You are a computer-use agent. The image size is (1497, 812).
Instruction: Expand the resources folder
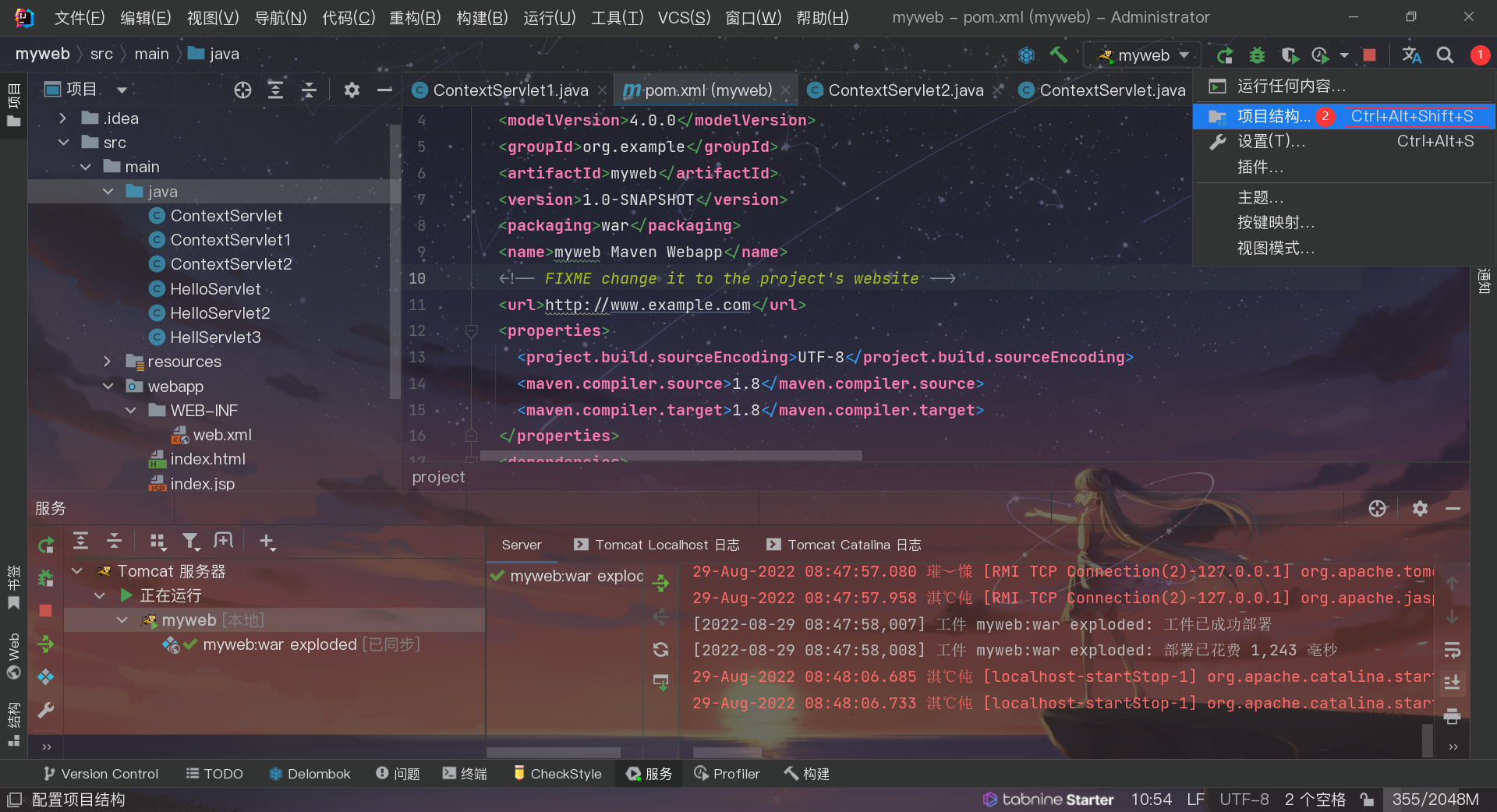point(108,362)
